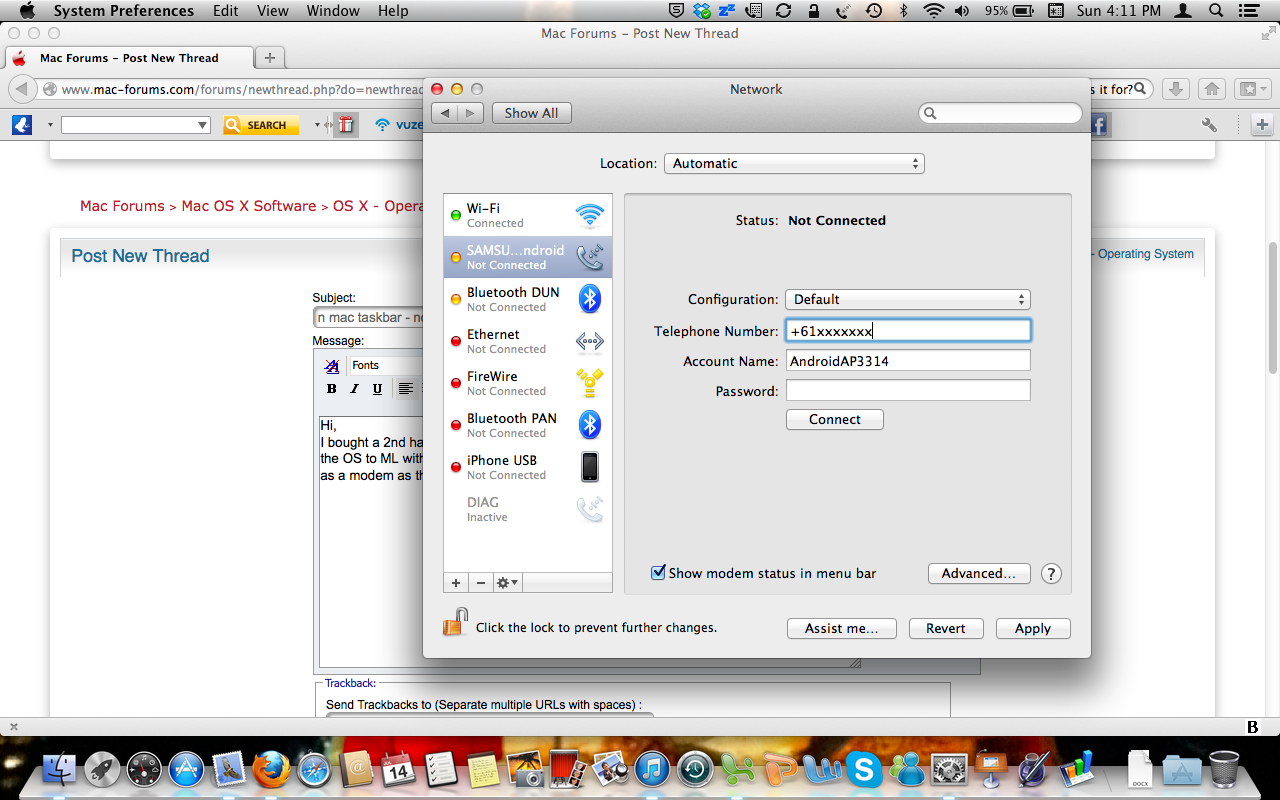
Task: Go back in System Preferences
Action: click(447, 113)
